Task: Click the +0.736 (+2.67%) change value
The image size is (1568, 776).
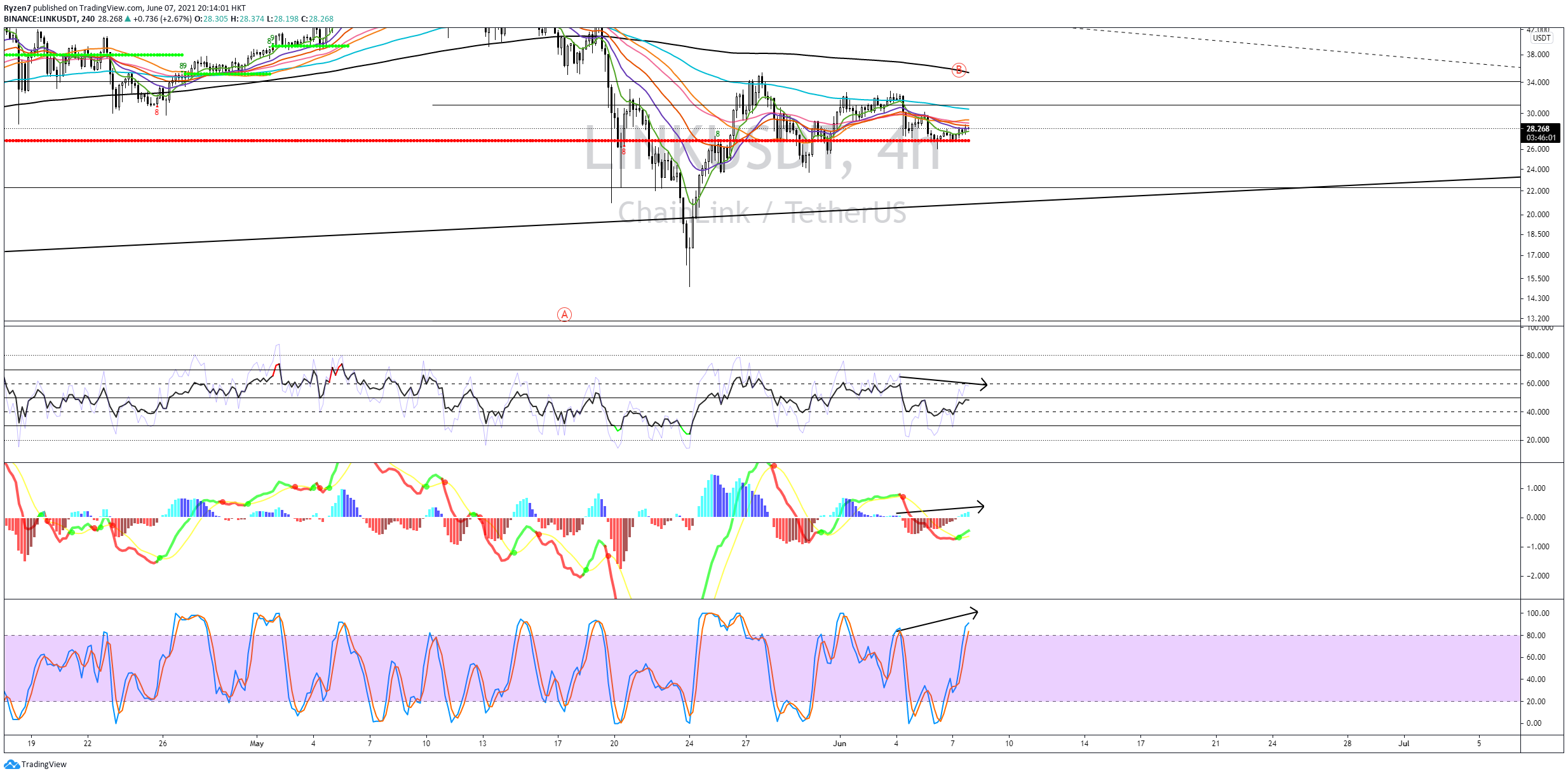Action: click(x=162, y=19)
